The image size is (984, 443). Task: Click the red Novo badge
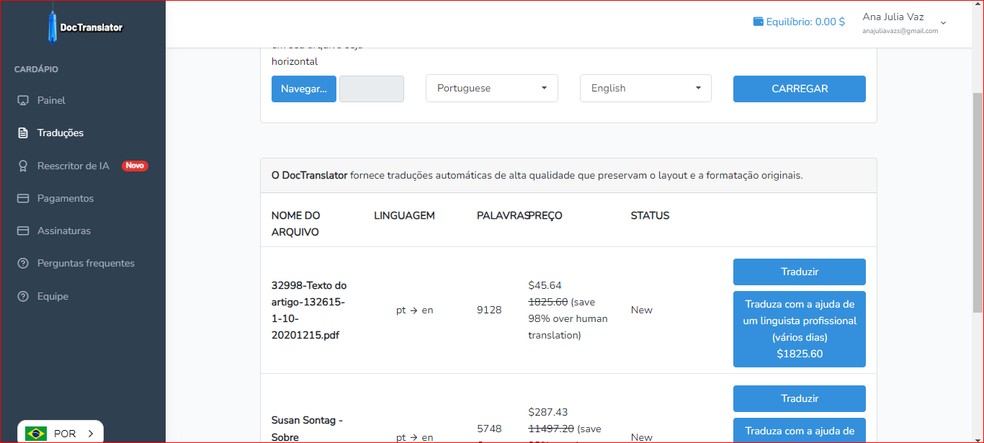(x=135, y=166)
